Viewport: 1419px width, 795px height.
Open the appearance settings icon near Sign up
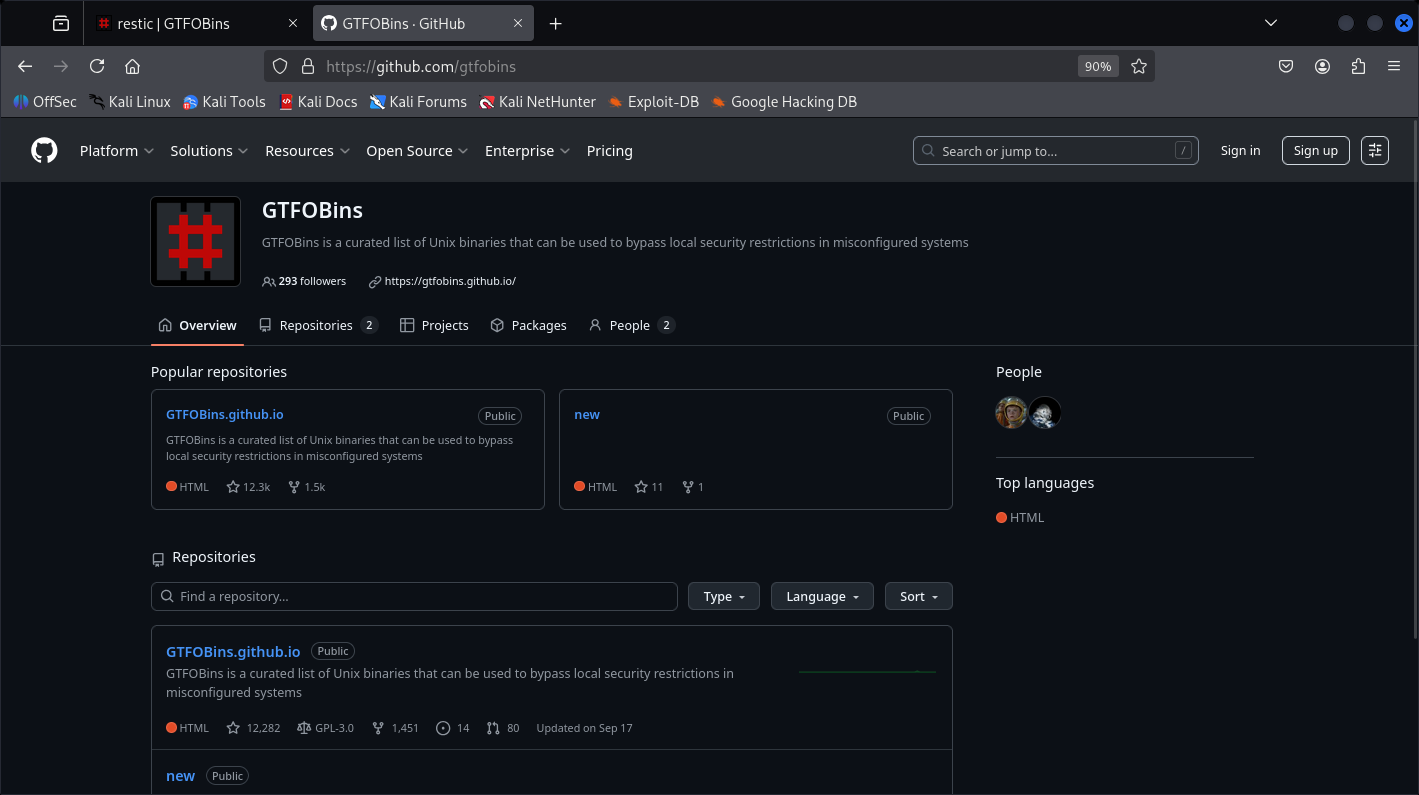pyautogui.click(x=1374, y=151)
